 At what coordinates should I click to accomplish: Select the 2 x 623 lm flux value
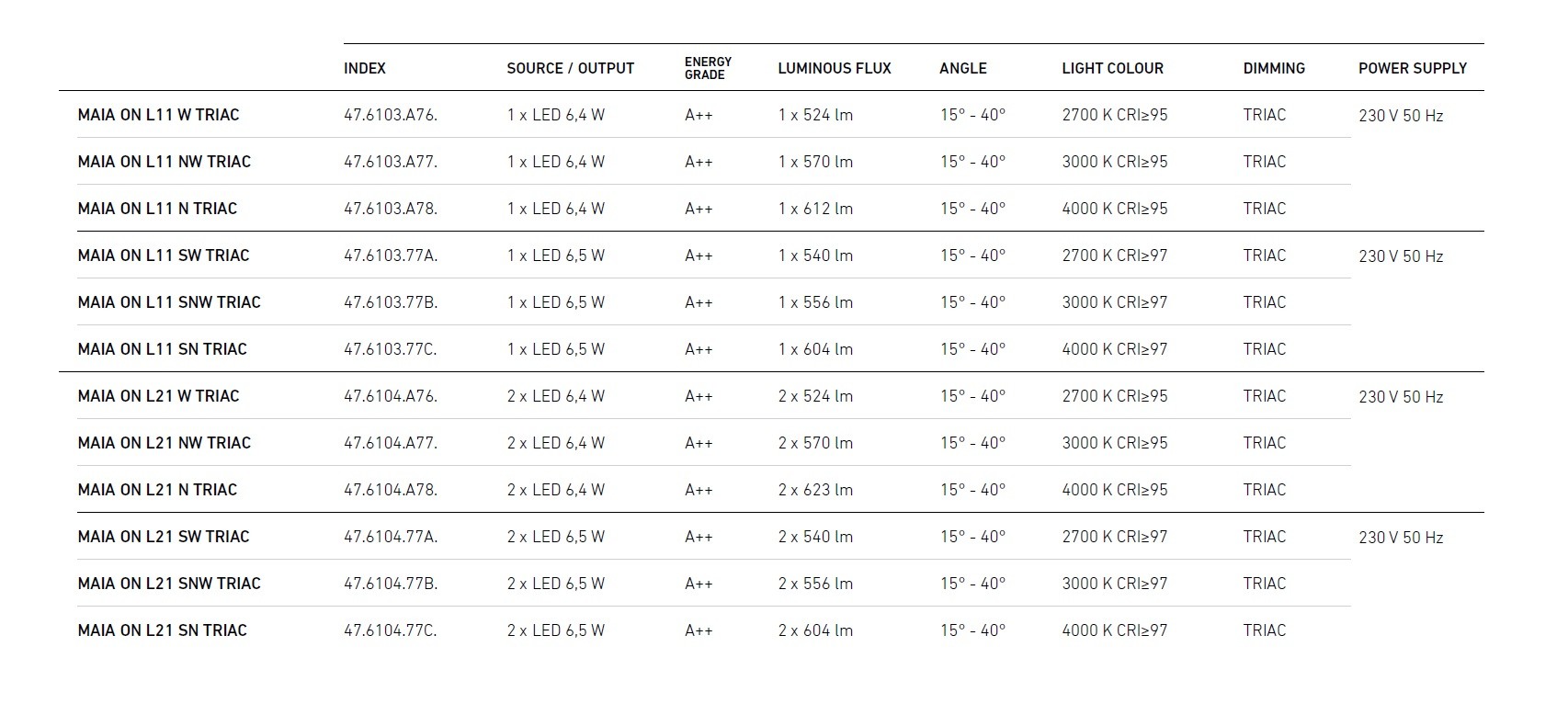tap(814, 490)
